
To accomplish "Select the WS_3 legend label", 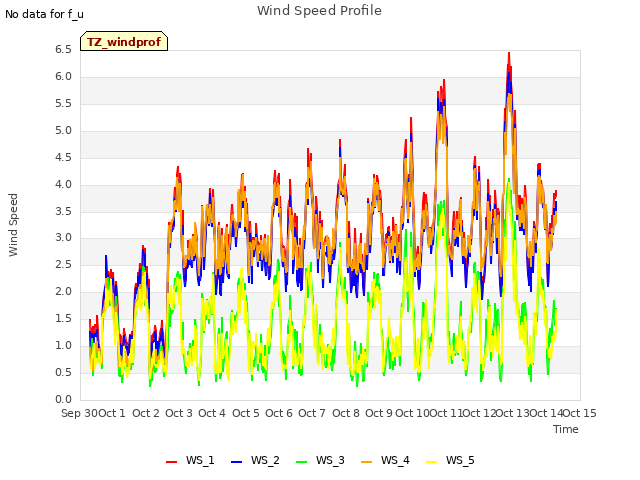I will tap(330, 460).
